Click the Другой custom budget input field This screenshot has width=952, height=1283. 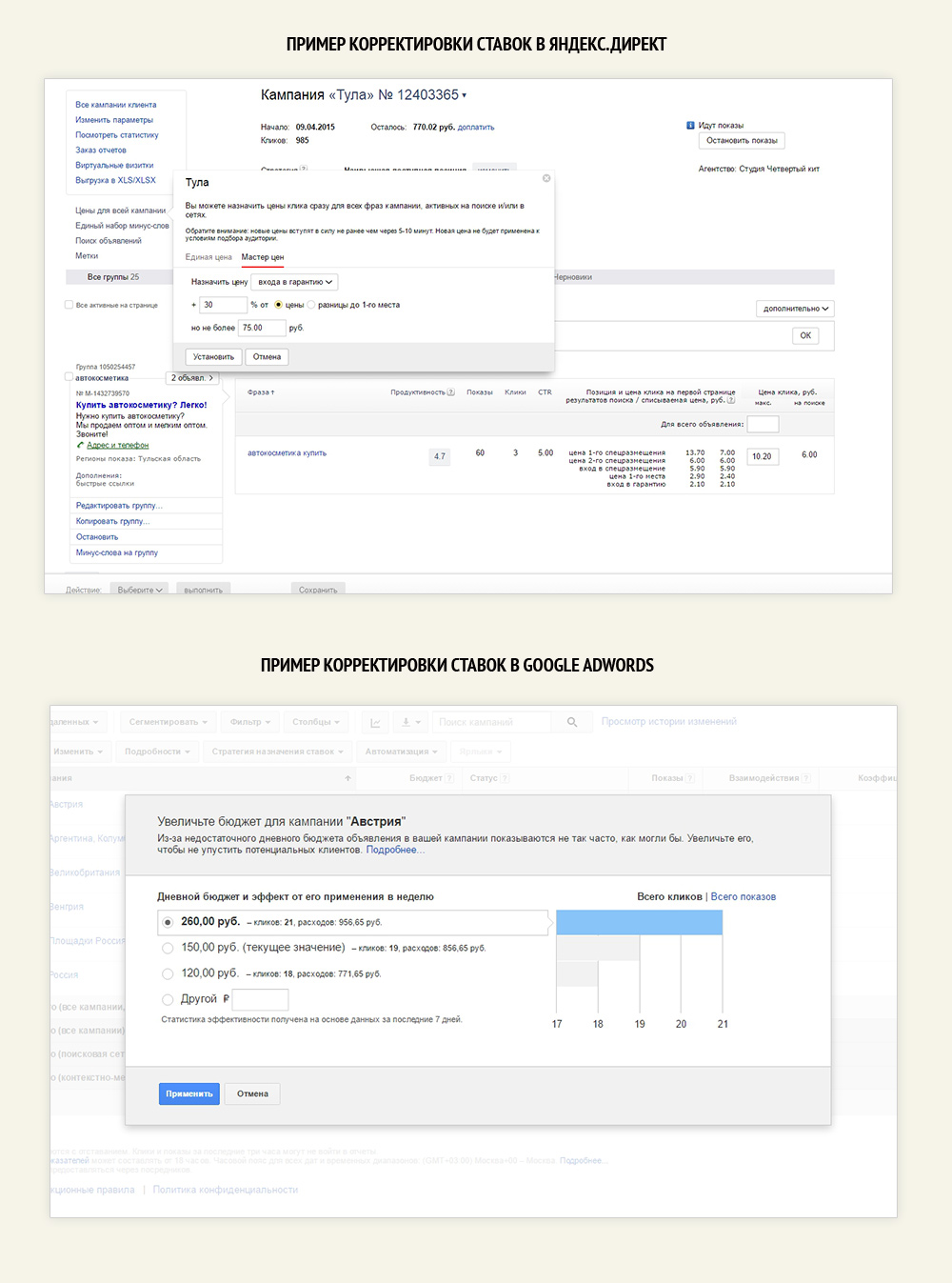tap(260, 999)
